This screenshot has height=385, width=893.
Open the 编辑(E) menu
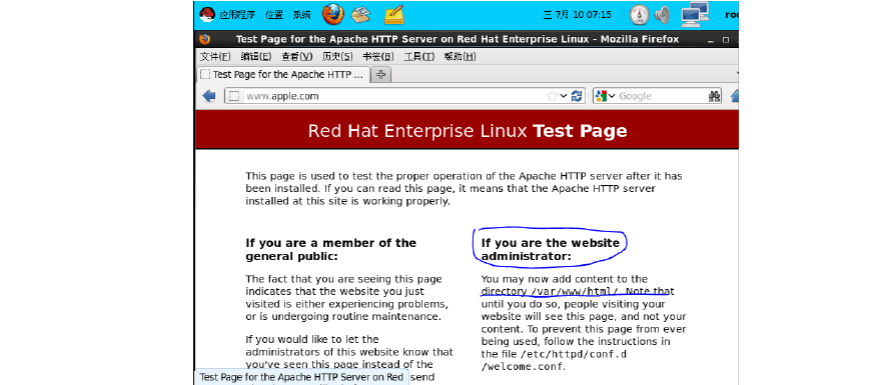click(256, 56)
